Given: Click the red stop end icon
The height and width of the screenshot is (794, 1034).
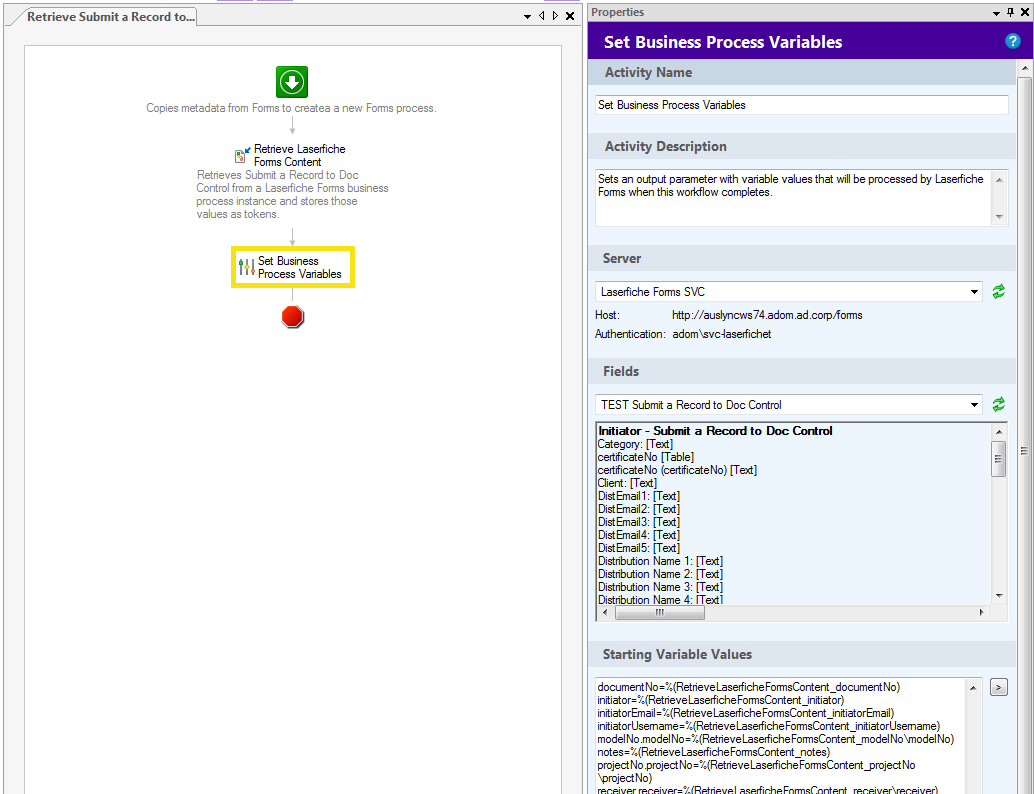Looking at the screenshot, I should 292,317.
